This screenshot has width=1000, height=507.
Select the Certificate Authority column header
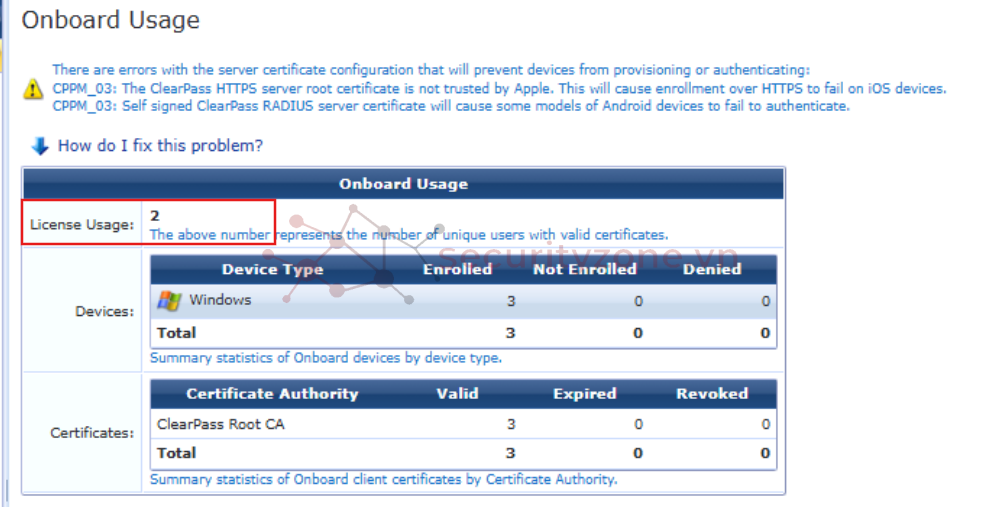272,393
